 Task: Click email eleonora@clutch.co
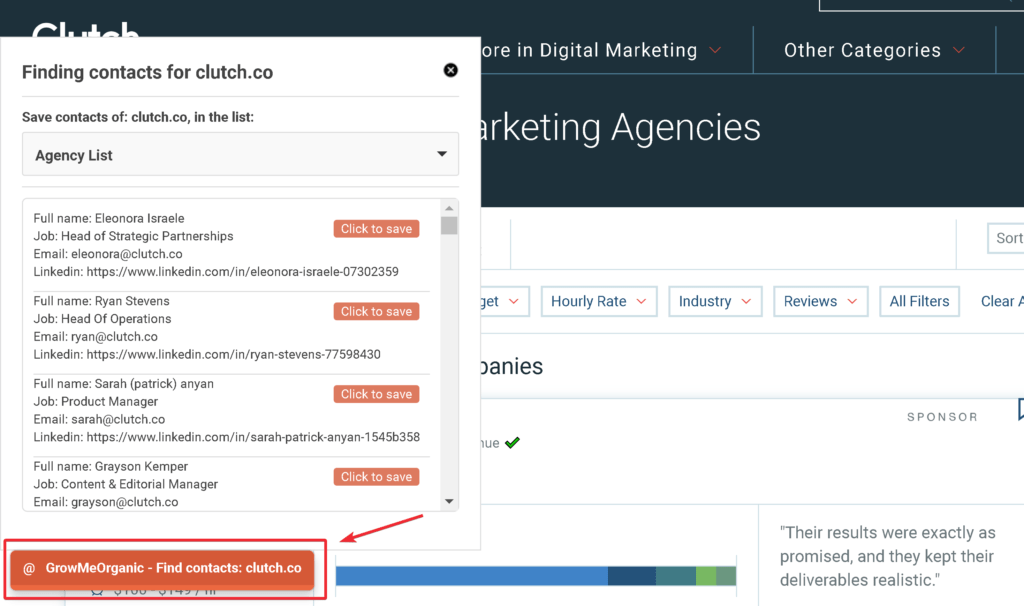127,254
